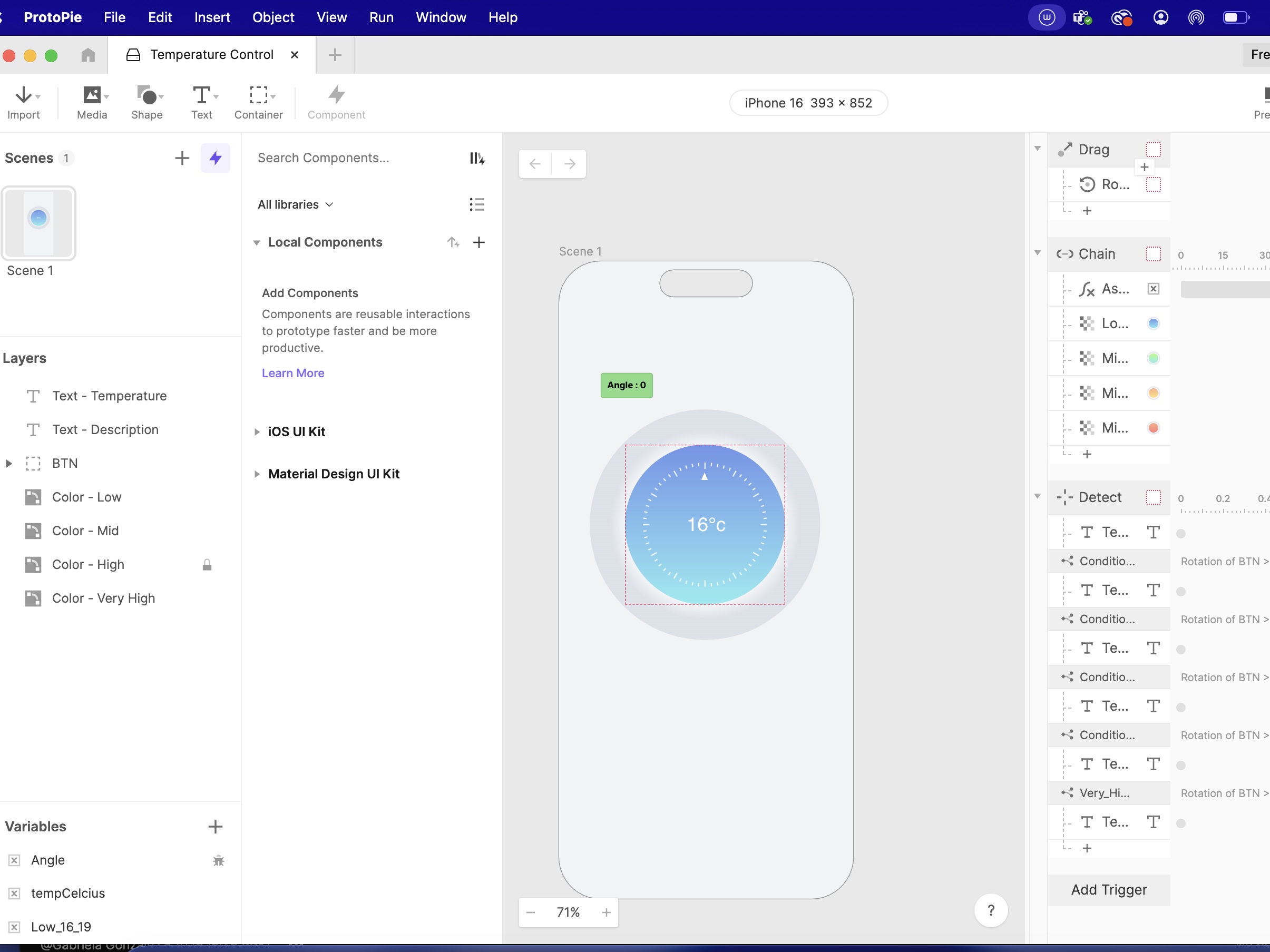The width and height of the screenshot is (1270, 952).
Task: Create a new Component
Action: coord(336,102)
